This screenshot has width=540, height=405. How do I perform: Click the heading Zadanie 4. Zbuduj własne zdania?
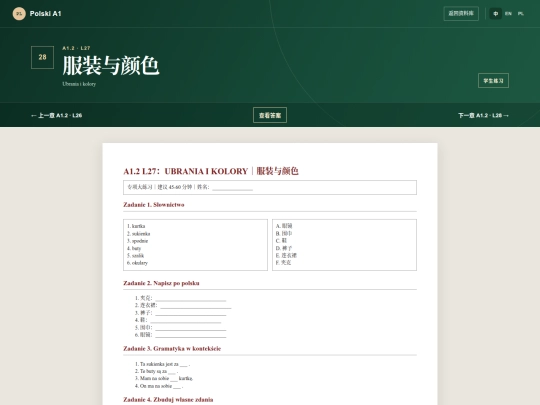(168, 399)
